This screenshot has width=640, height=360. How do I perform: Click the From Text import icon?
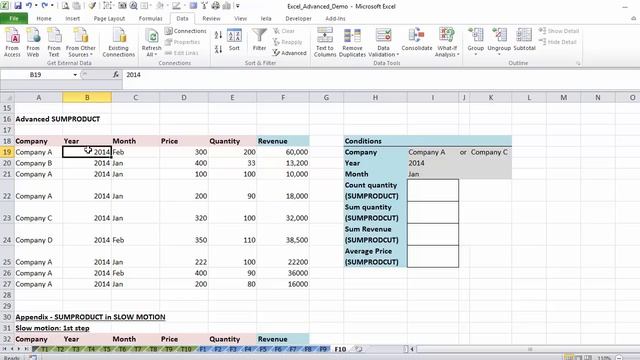pyautogui.click(x=54, y=42)
